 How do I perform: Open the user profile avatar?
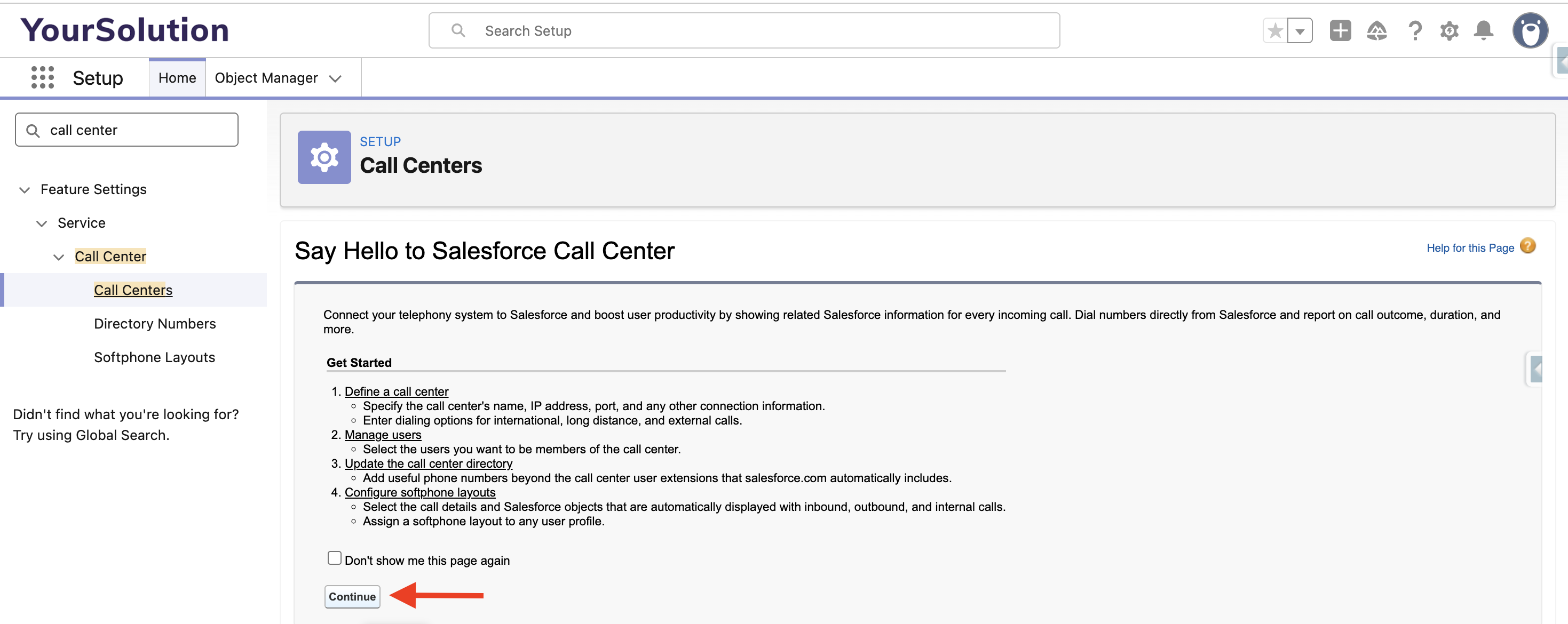coord(1530,30)
